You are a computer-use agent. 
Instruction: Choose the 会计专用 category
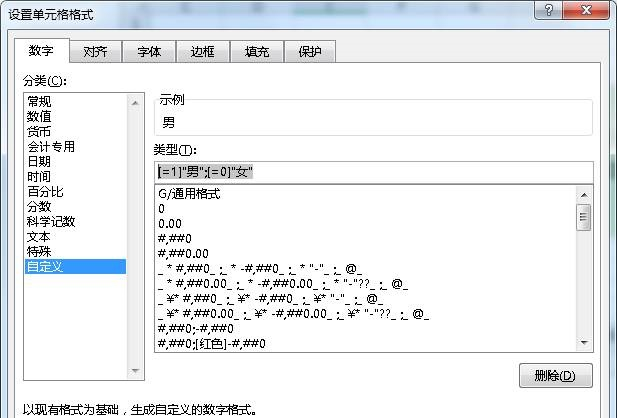pyautogui.click(x=75, y=146)
